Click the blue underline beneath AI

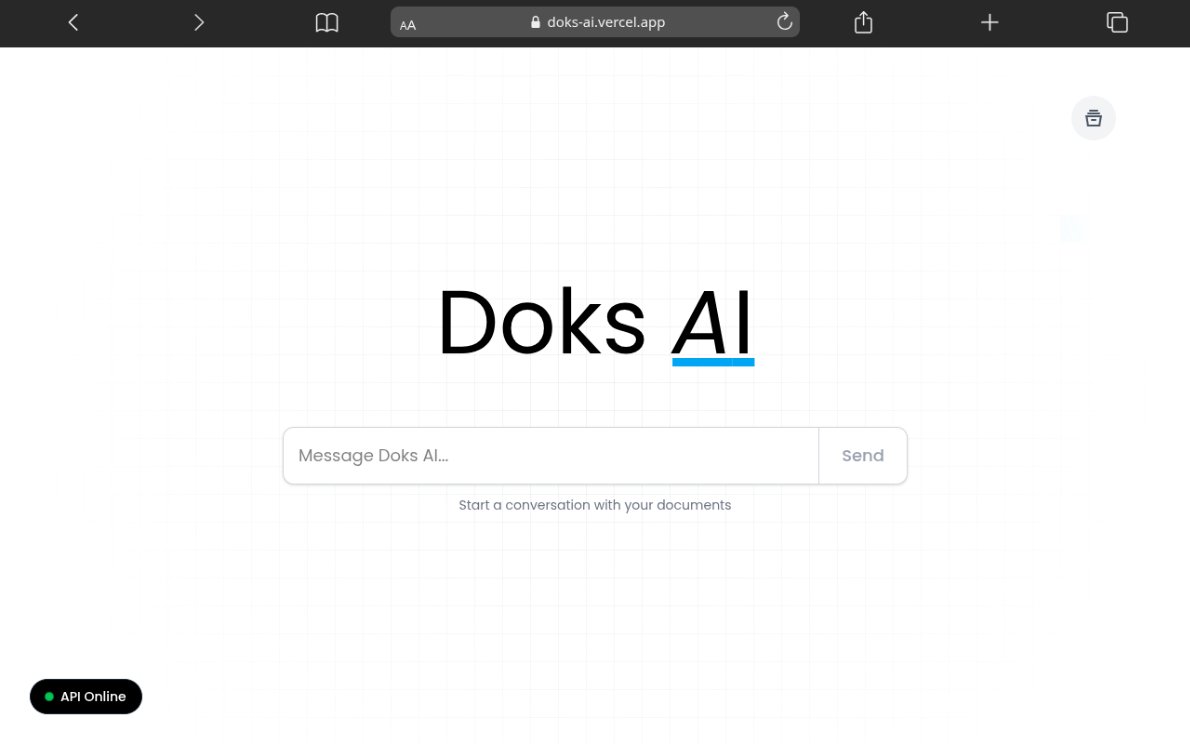(x=713, y=360)
